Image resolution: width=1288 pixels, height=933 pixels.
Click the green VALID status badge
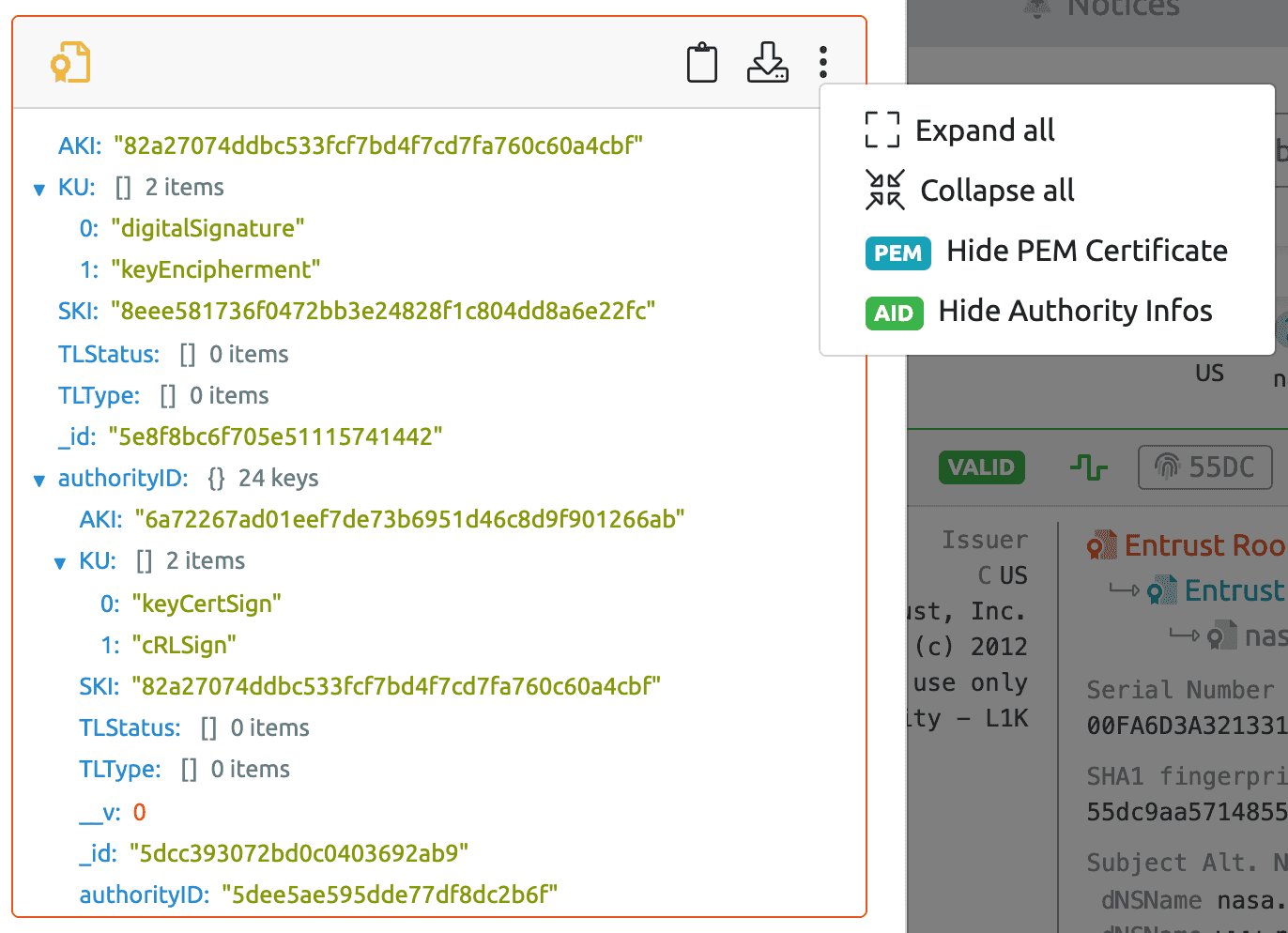981,466
